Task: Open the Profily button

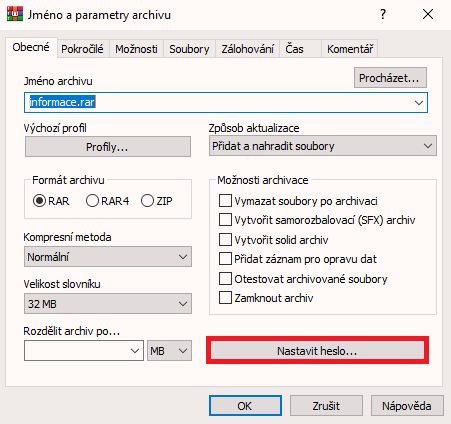Action: click(108, 147)
